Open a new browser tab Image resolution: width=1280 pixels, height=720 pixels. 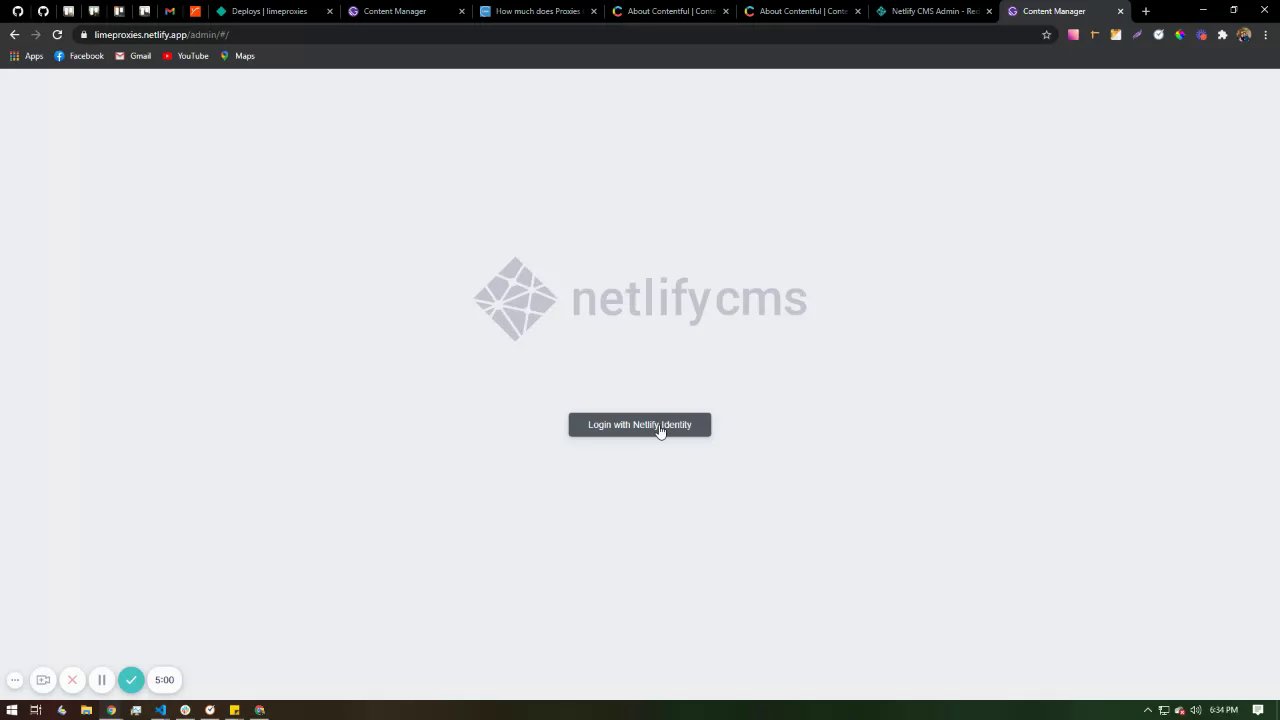coord(1146,11)
